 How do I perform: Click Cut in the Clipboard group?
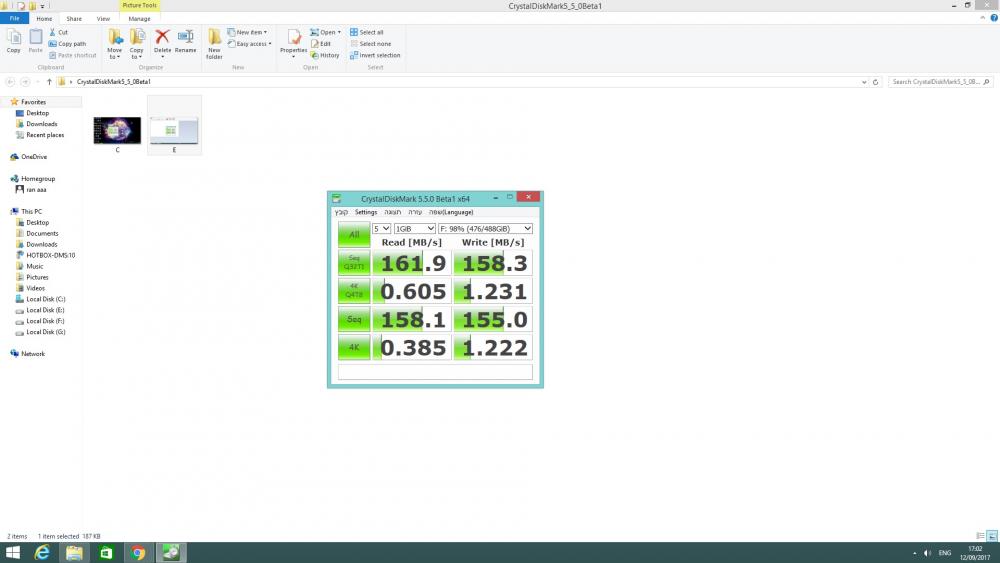click(59, 32)
